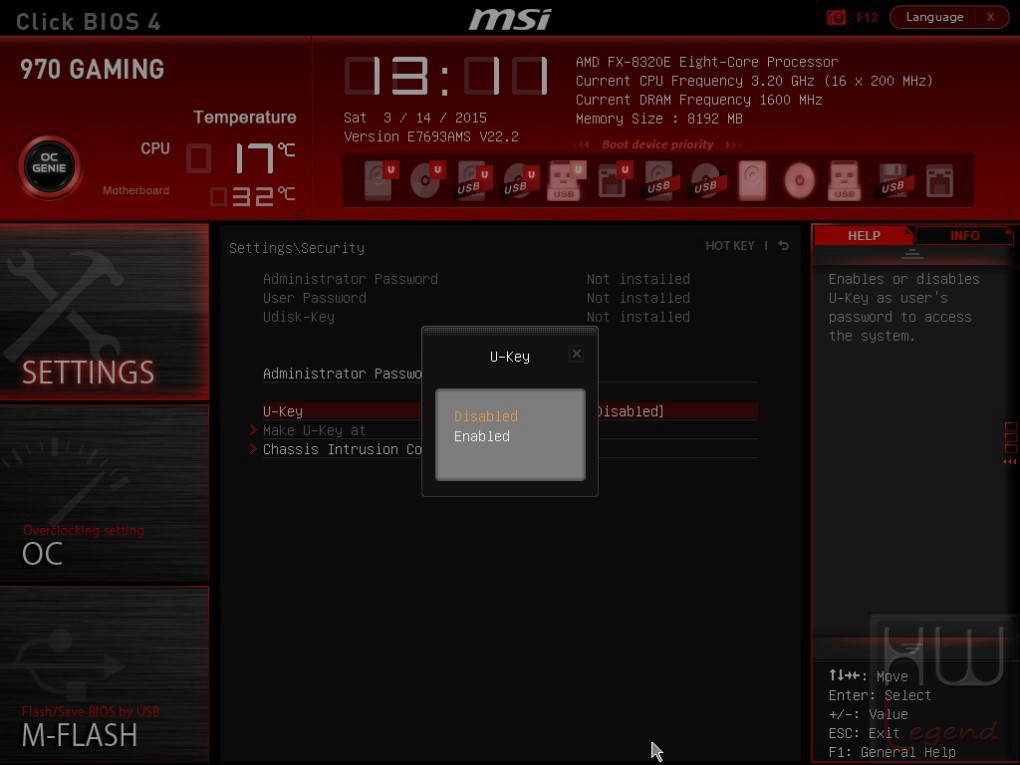Switch to the HELP tab
This screenshot has width=1020, height=765.
point(864,235)
